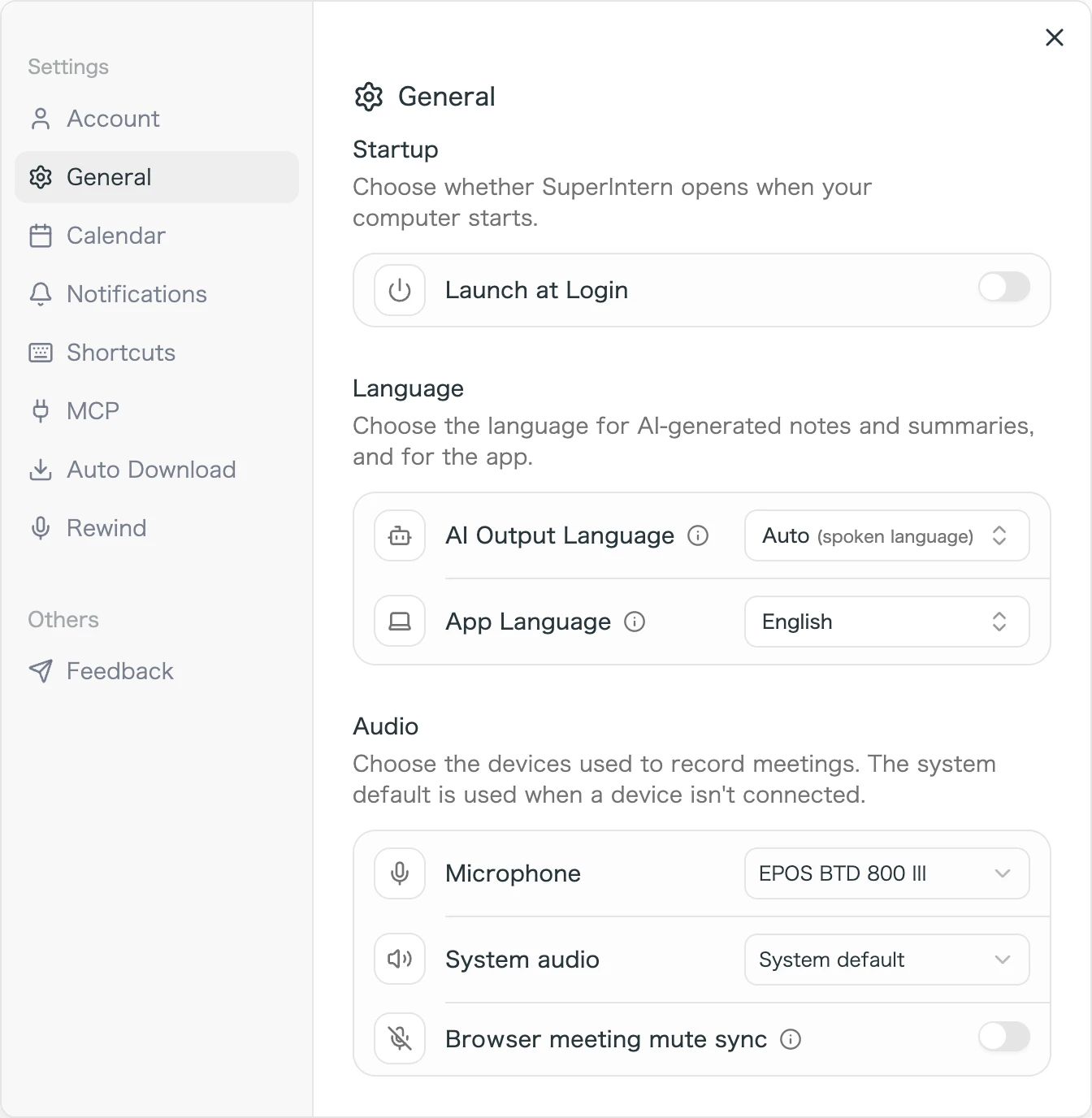1092x1118 pixels.
Task: Click the laptop icon beside App Language
Action: (400, 622)
